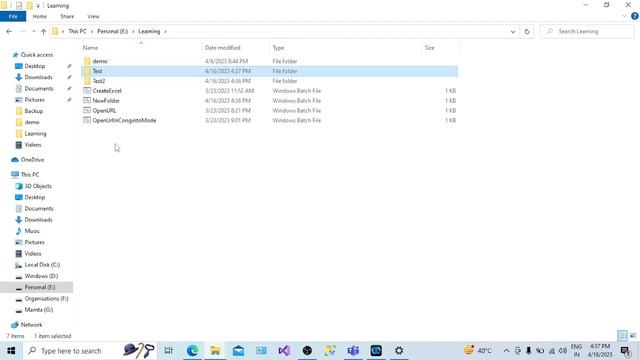Open Organisations (F:) drive
The height and width of the screenshot is (360, 640).
click(46, 299)
